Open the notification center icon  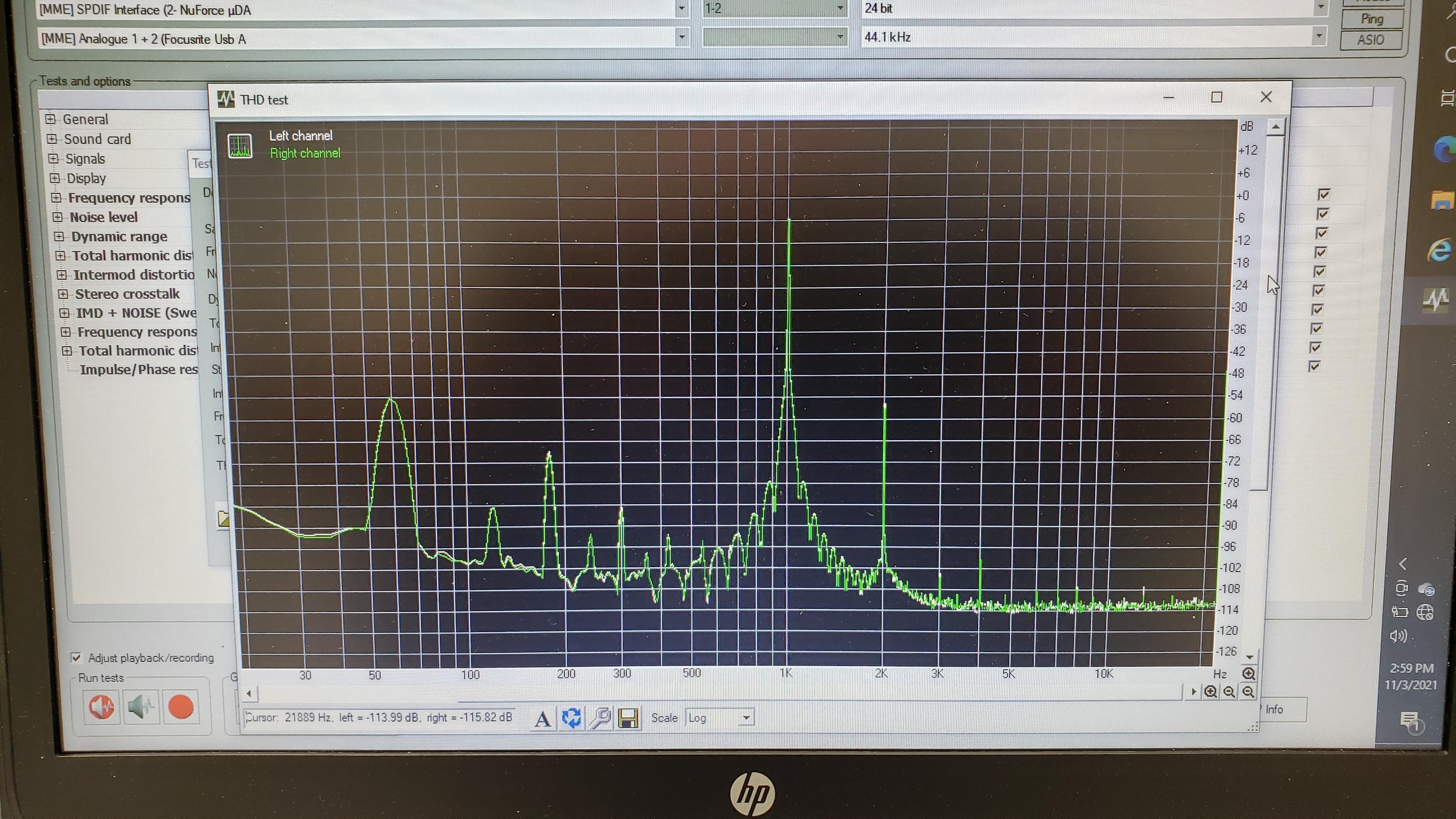click(1411, 722)
